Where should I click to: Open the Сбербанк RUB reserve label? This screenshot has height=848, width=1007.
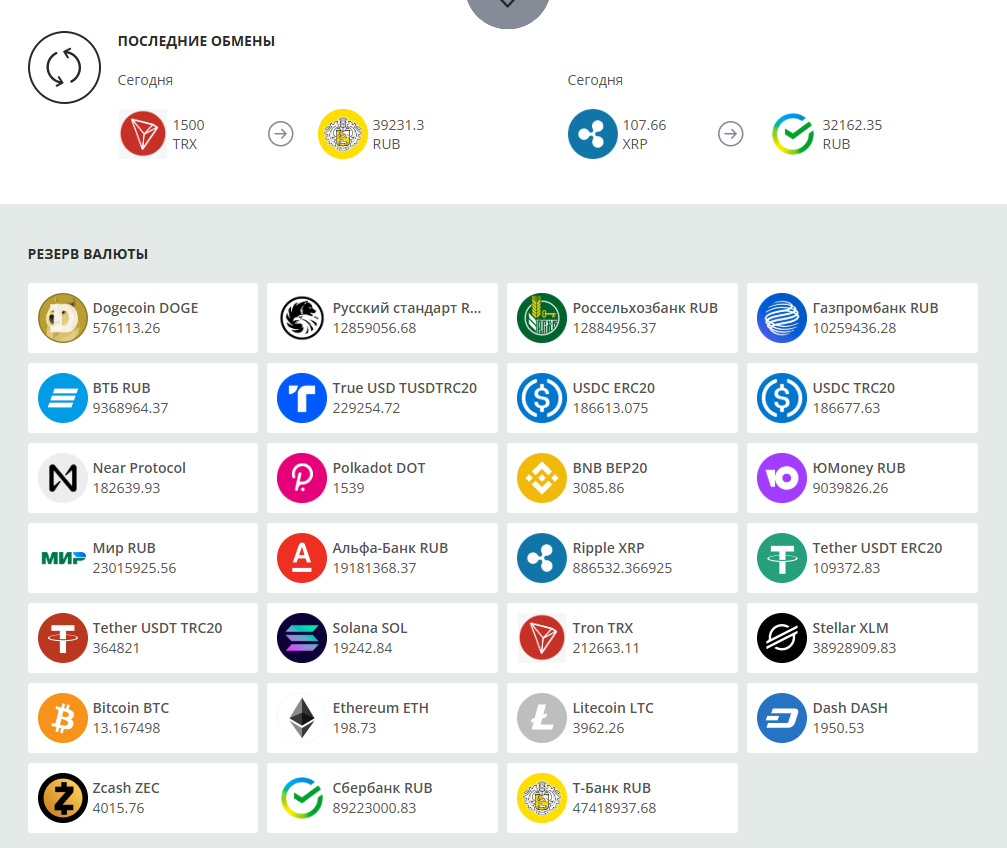(383, 788)
